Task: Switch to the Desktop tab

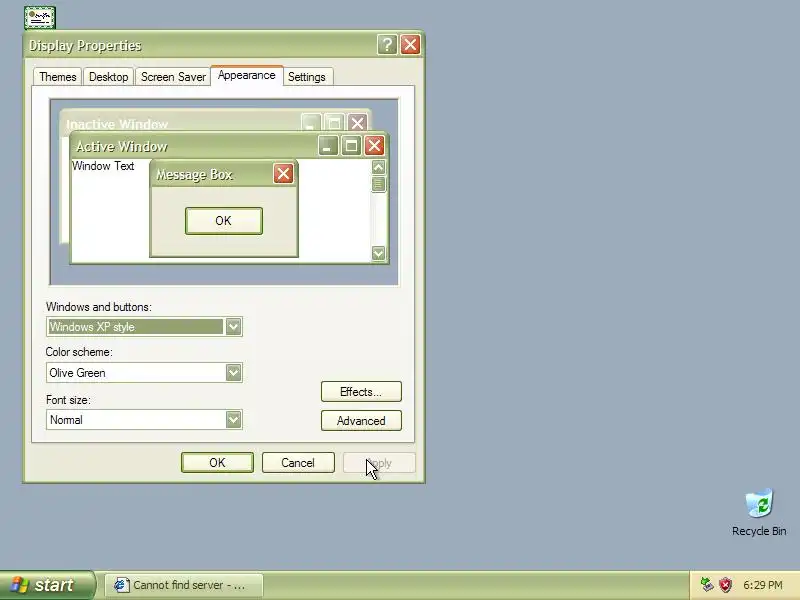Action: 109,77
